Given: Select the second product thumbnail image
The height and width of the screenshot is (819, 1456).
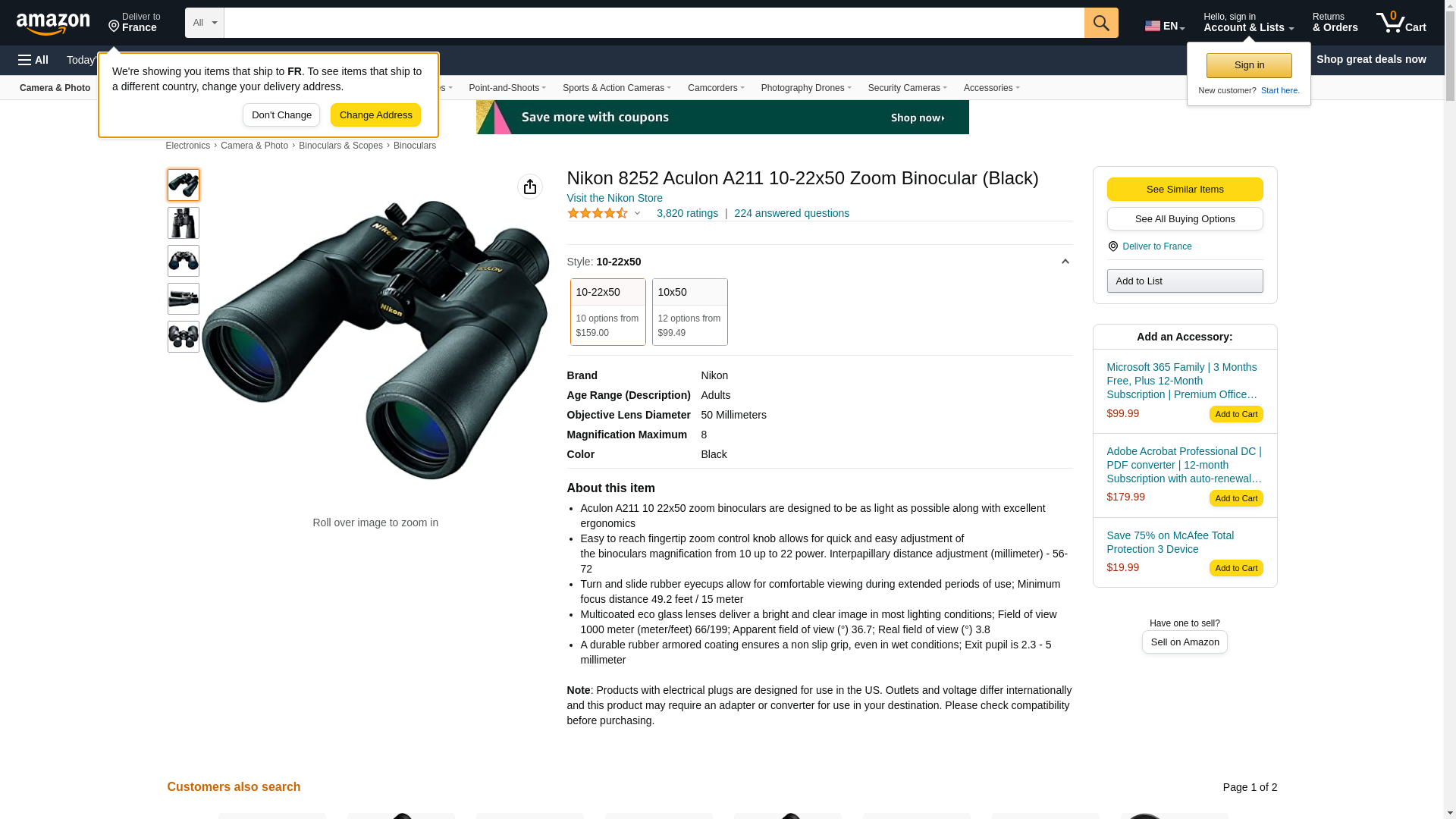Looking at the screenshot, I should pyautogui.click(x=184, y=223).
